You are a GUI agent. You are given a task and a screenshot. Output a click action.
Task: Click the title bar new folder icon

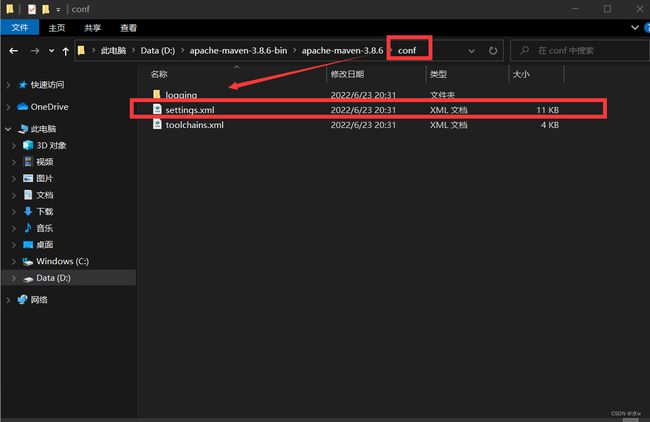point(46,9)
